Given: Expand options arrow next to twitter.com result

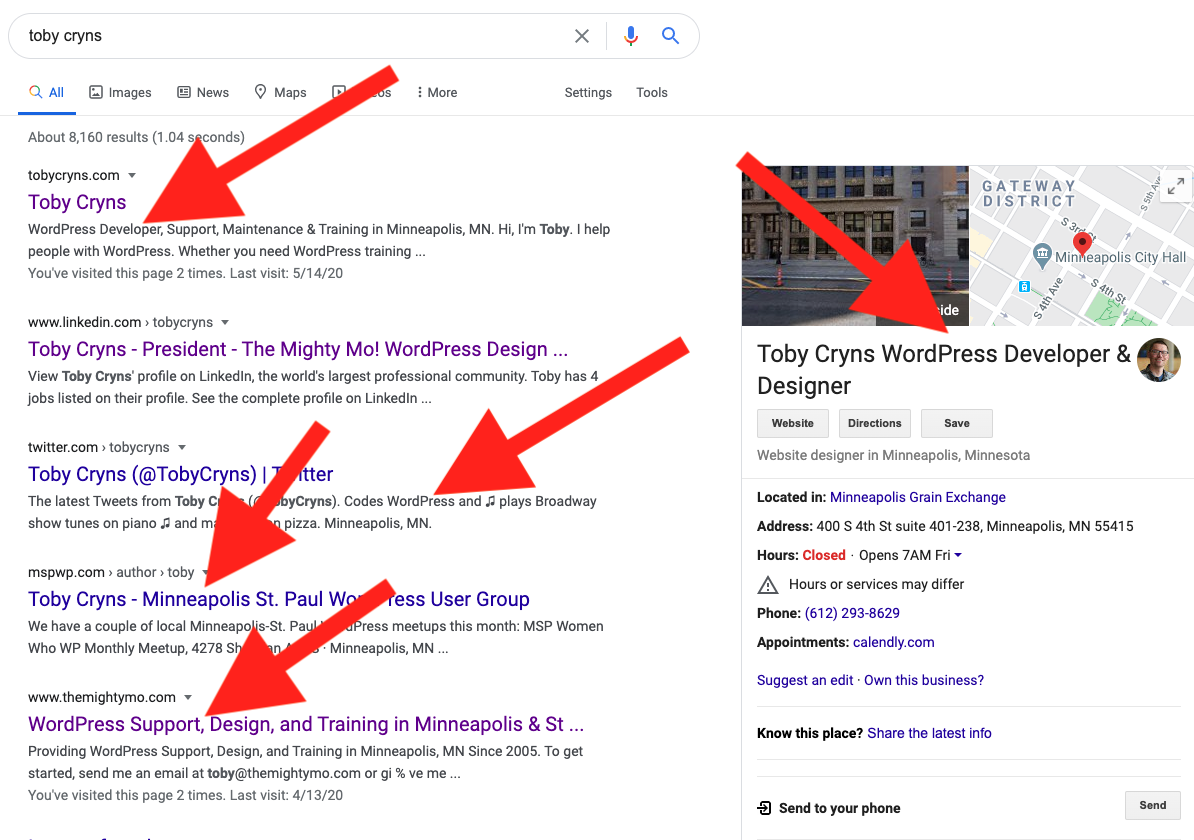Looking at the screenshot, I should tap(181, 448).
